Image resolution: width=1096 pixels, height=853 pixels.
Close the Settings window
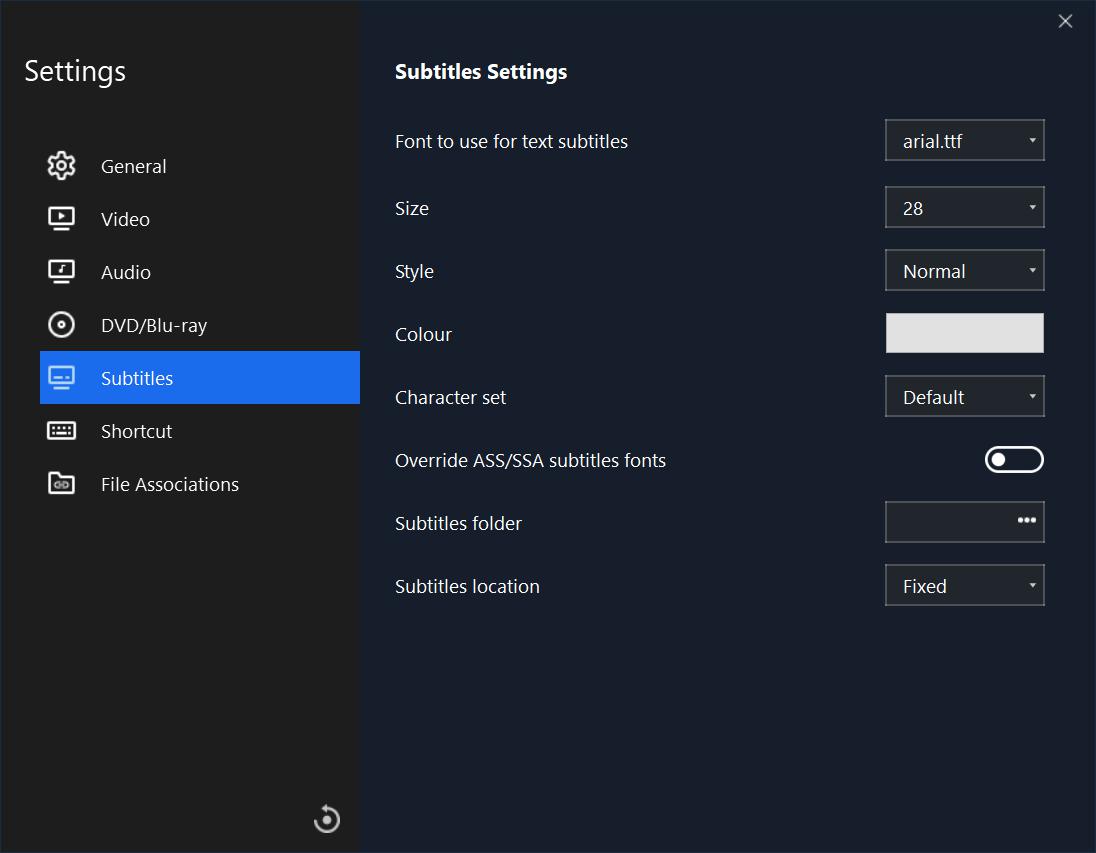[x=1065, y=21]
